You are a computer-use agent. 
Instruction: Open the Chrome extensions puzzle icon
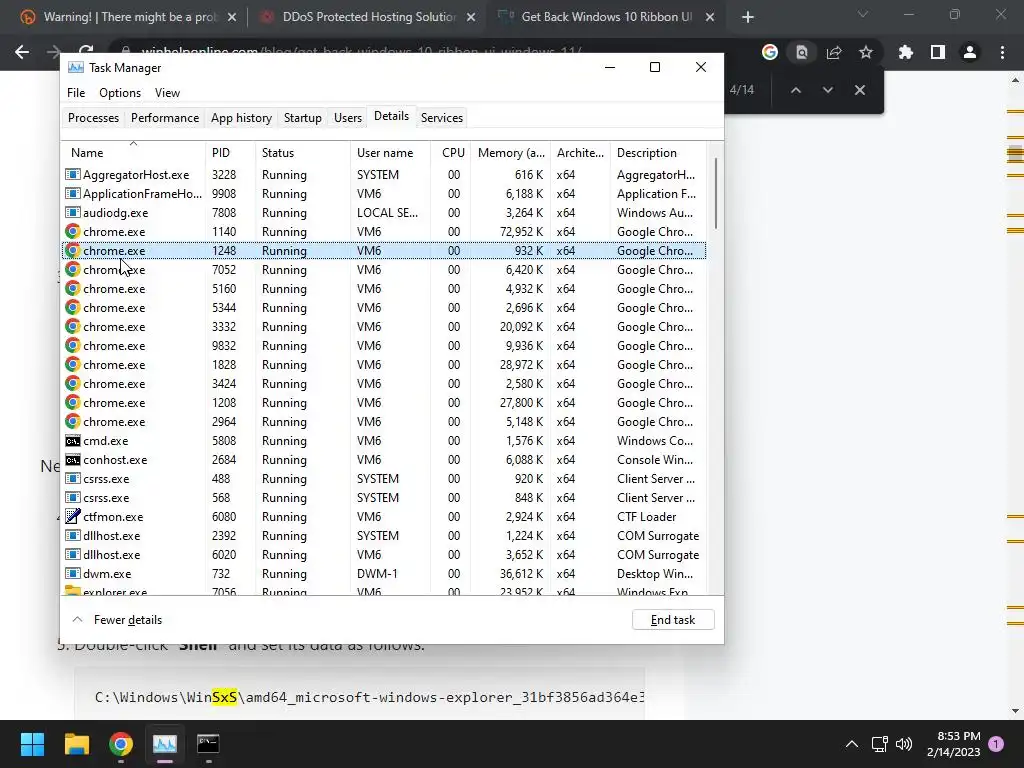click(x=906, y=52)
